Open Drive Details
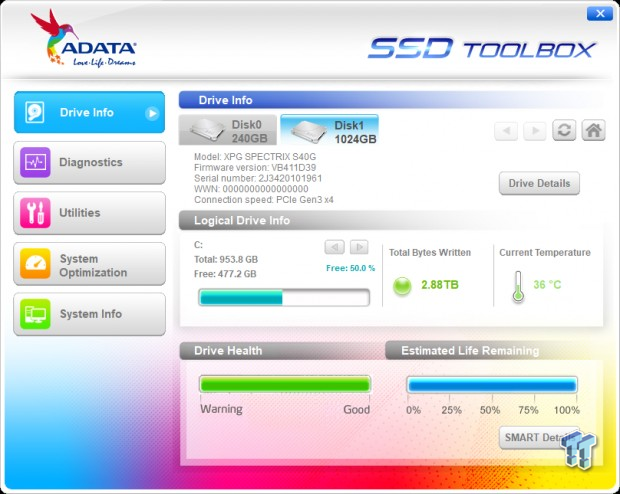The width and height of the screenshot is (620, 494). point(539,183)
